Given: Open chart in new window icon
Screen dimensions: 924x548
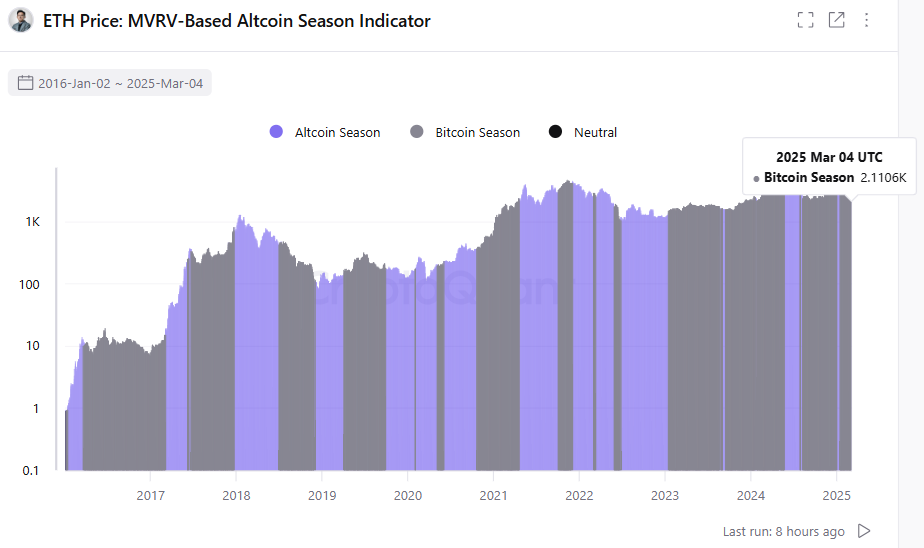Looking at the screenshot, I should 837,20.
